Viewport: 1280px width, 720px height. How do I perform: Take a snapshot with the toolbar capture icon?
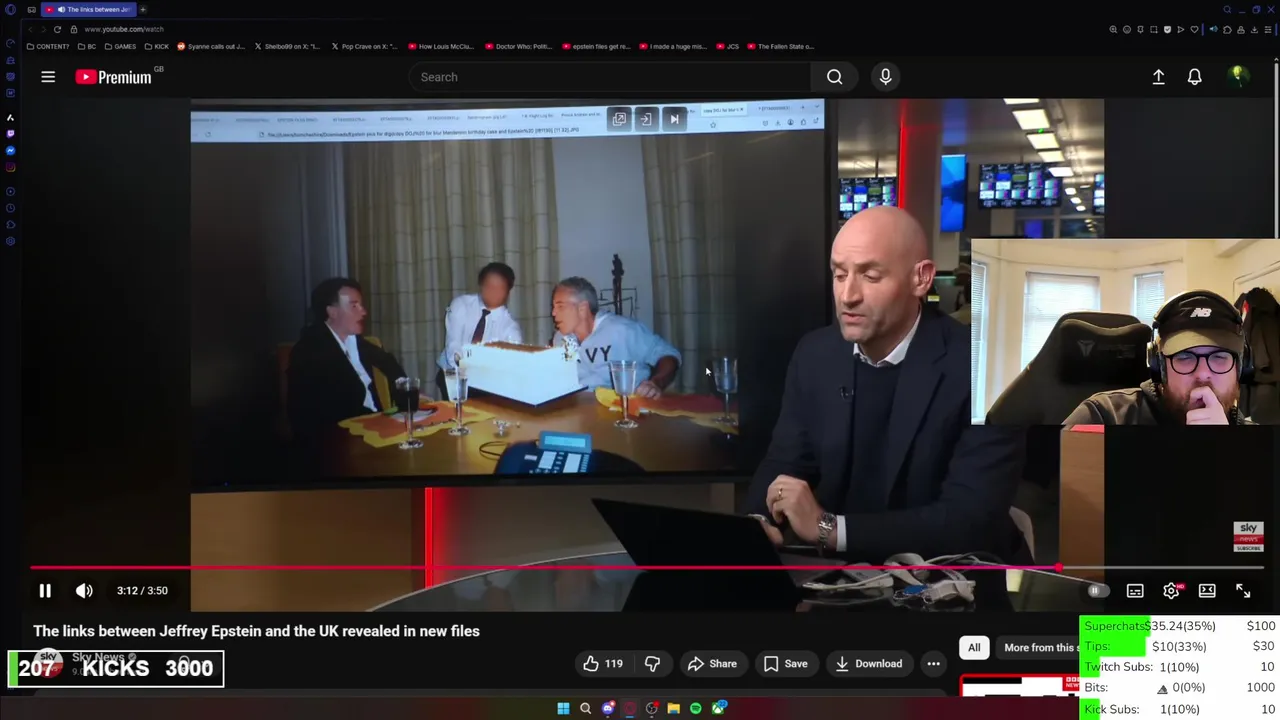coord(1153,29)
